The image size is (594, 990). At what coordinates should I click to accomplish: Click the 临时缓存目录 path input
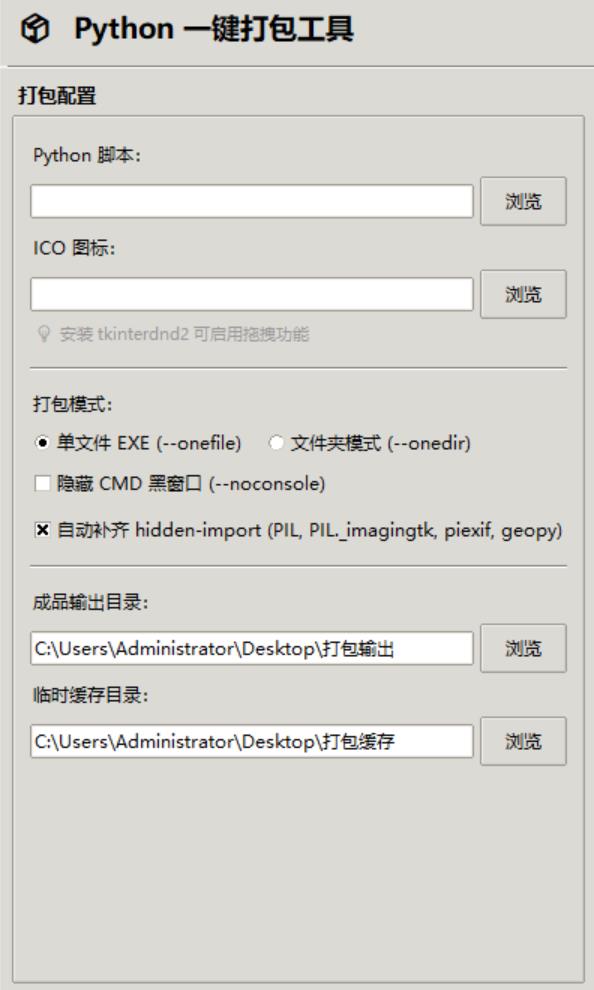pyautogui.click(x=252, y=741)
